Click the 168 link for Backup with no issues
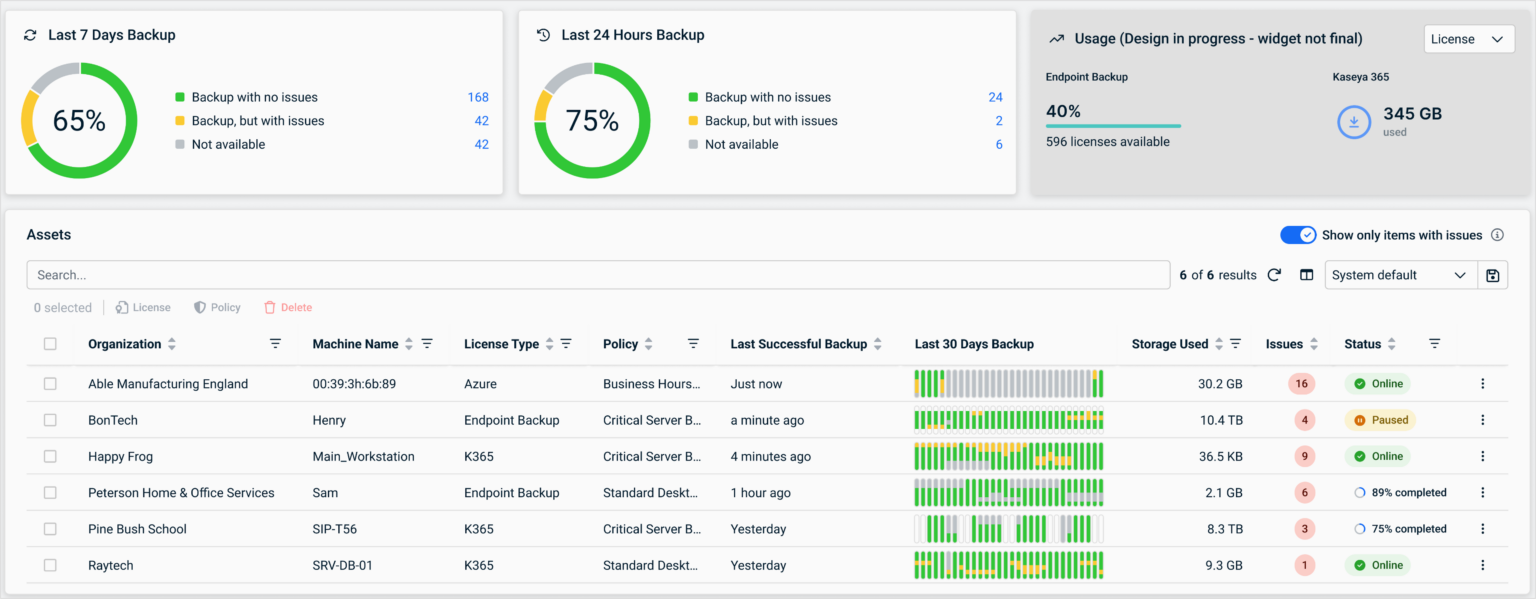 [x=478, y=97]
